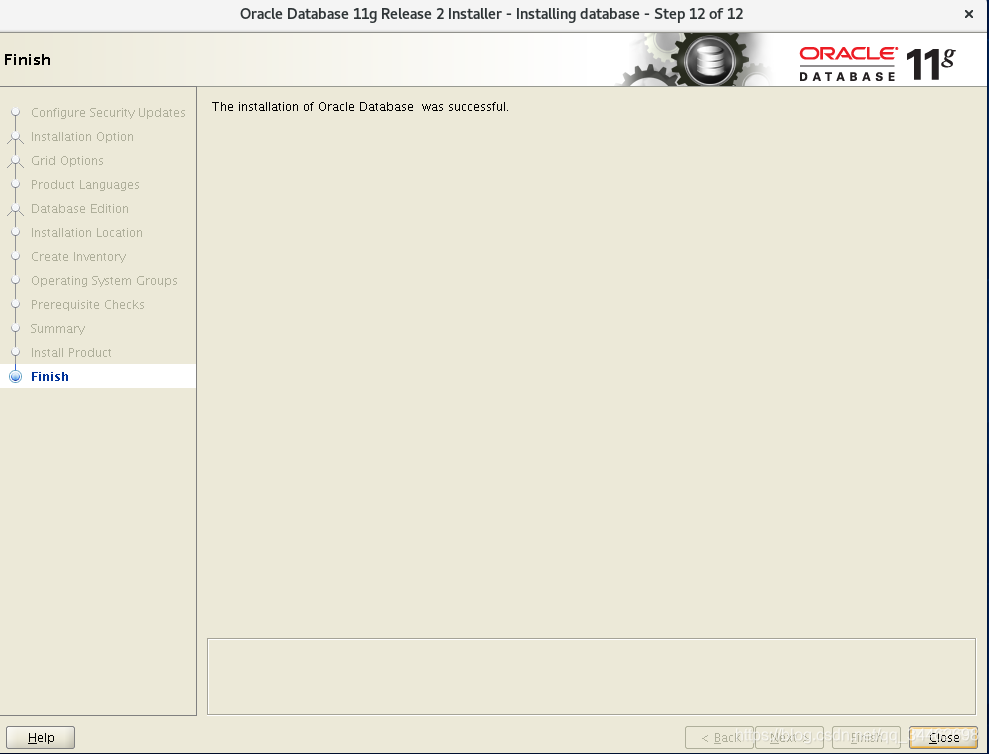The image size is (989, 754).
Task: Close the installer window with X
Action: tap(969, 14)
